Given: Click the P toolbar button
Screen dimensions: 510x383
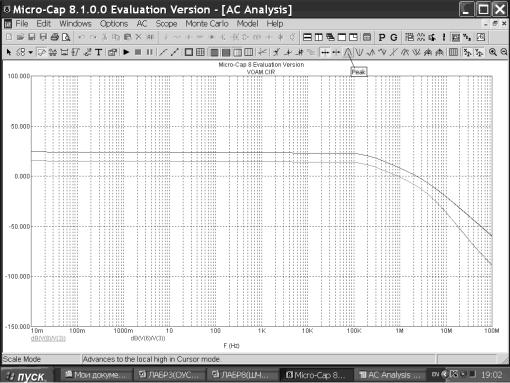Looking at the screenshot, I should tap(382, 37).
